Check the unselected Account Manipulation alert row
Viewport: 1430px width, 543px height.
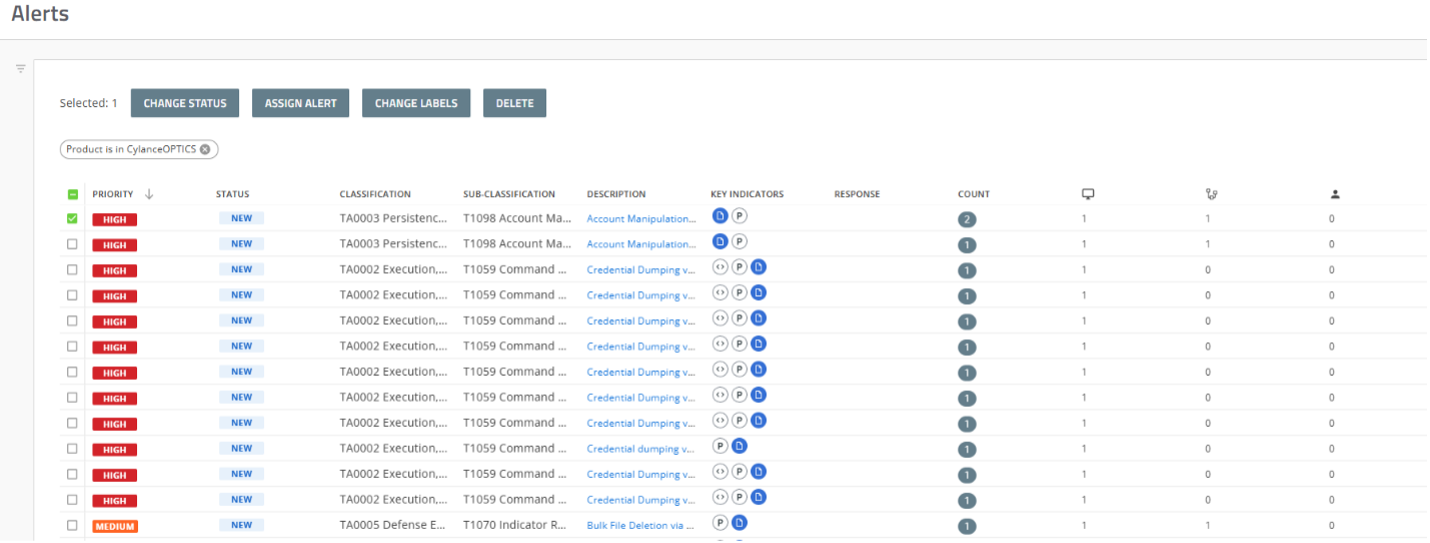click(72, 244)
